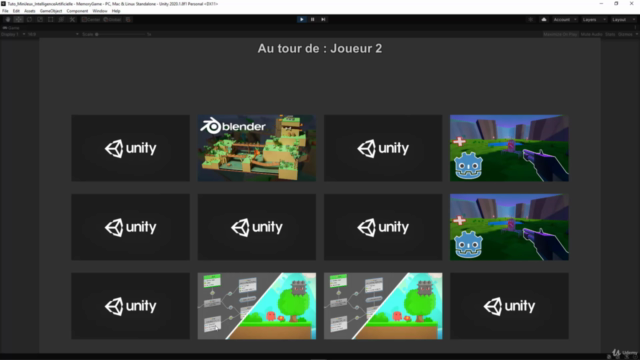
Task: Restore down the Unity window
Action: coord(616,4)
